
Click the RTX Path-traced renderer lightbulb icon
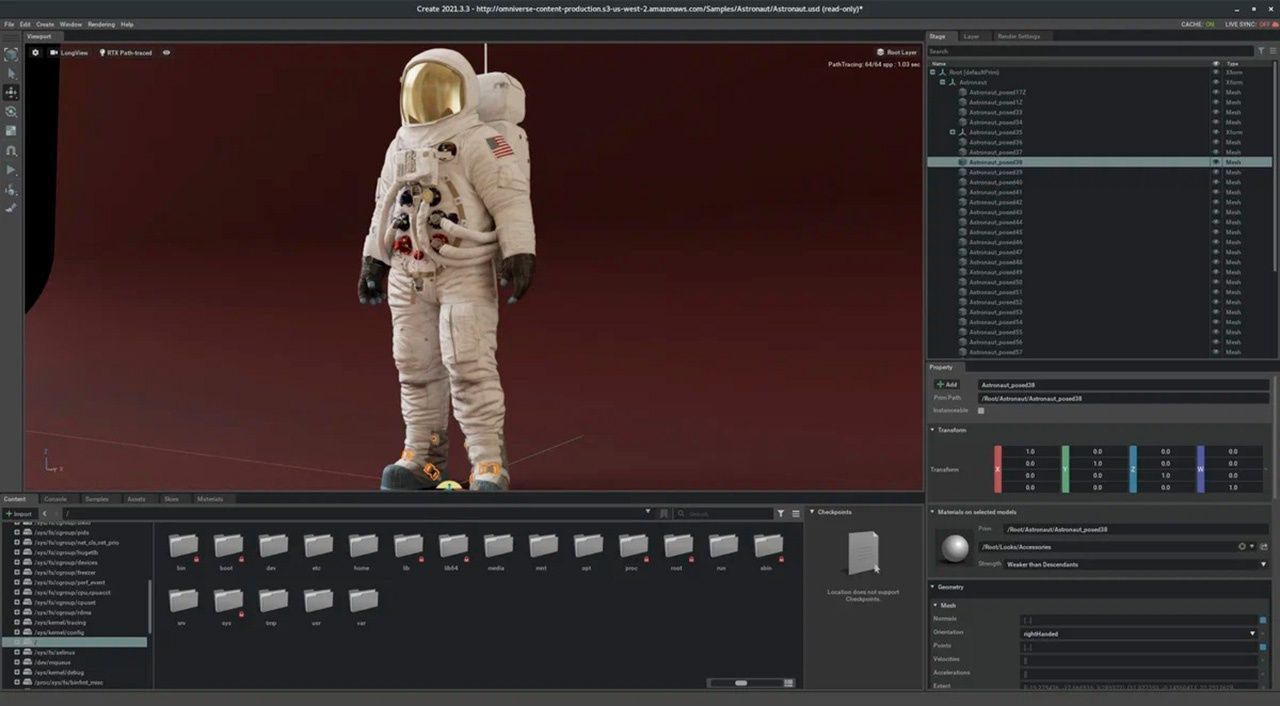(102, 52)
